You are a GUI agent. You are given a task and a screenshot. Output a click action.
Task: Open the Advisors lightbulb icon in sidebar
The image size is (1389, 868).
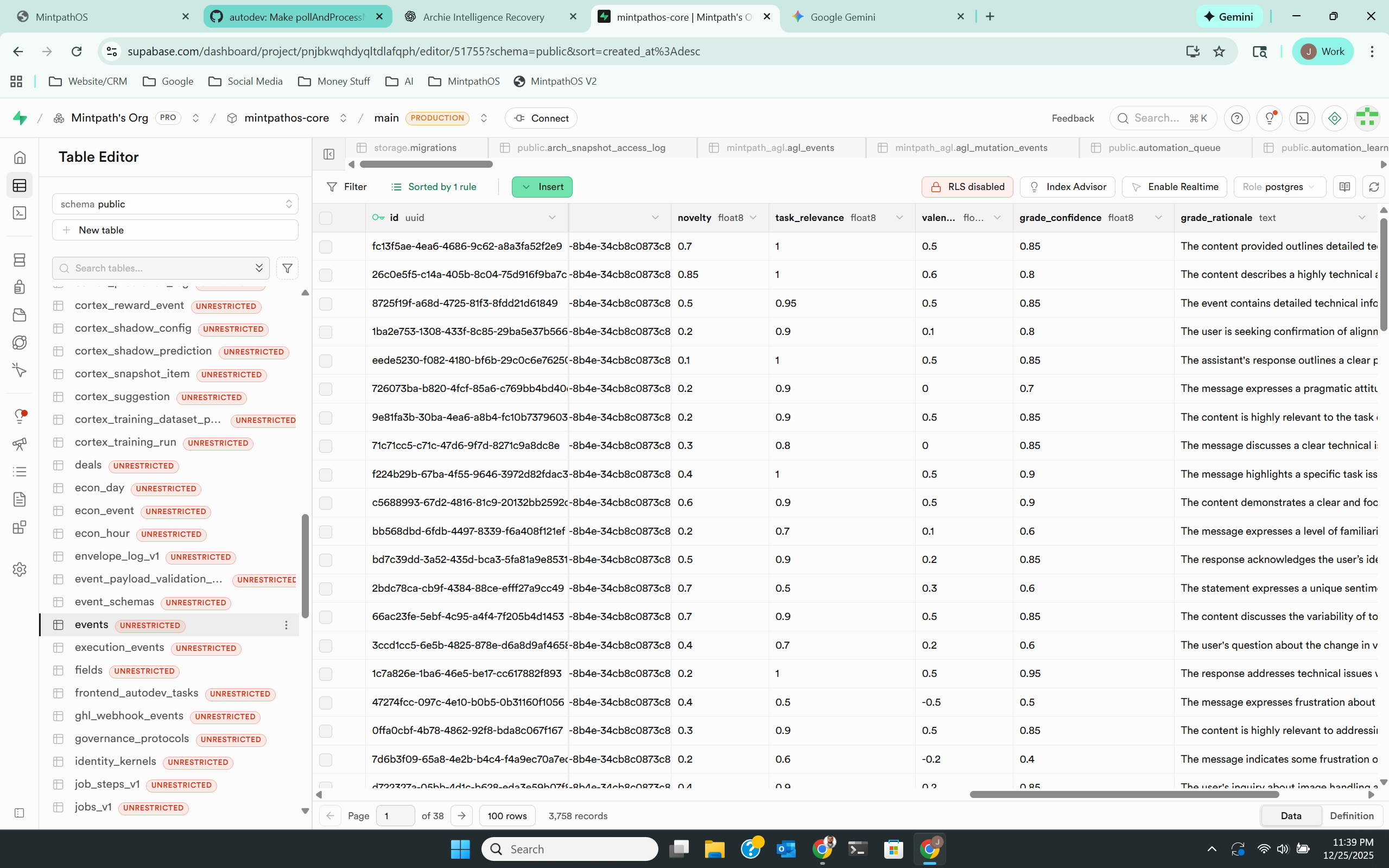(20, 416)
